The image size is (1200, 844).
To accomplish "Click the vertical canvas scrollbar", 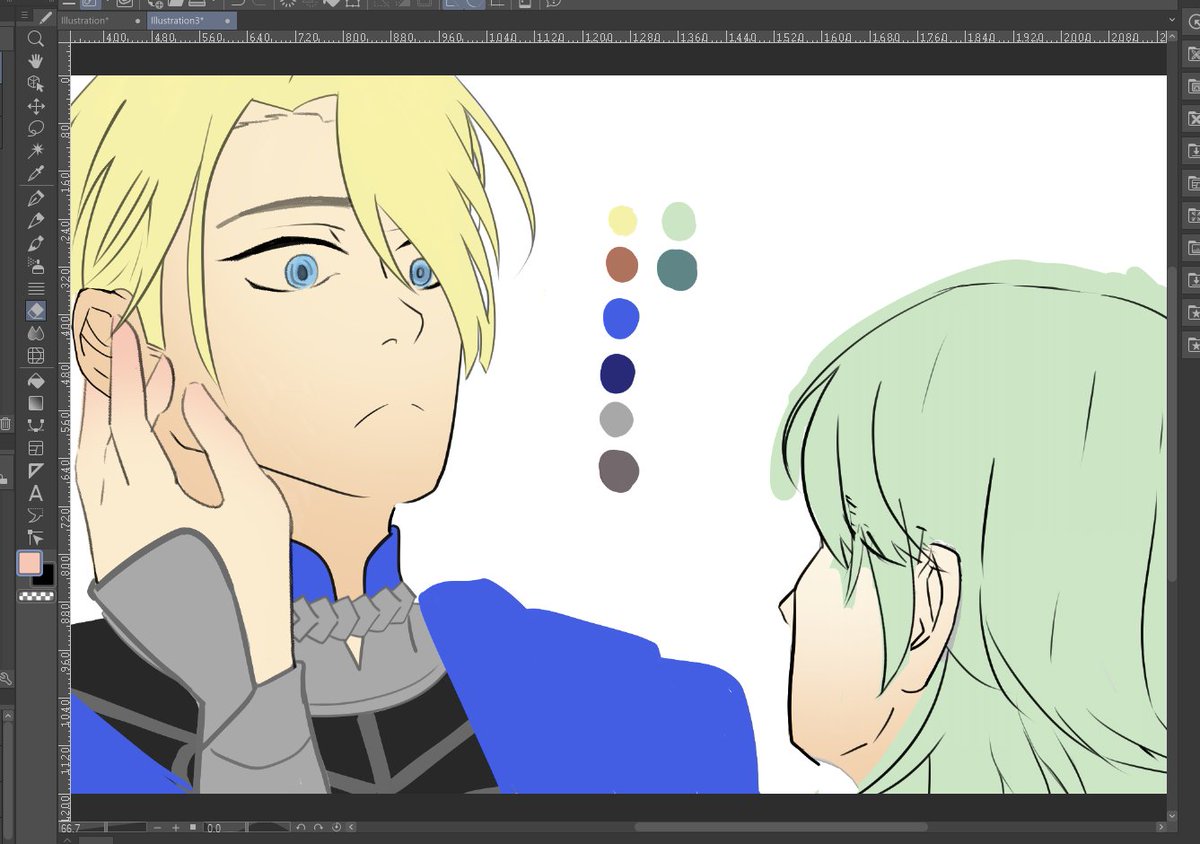I will 1172,425.
